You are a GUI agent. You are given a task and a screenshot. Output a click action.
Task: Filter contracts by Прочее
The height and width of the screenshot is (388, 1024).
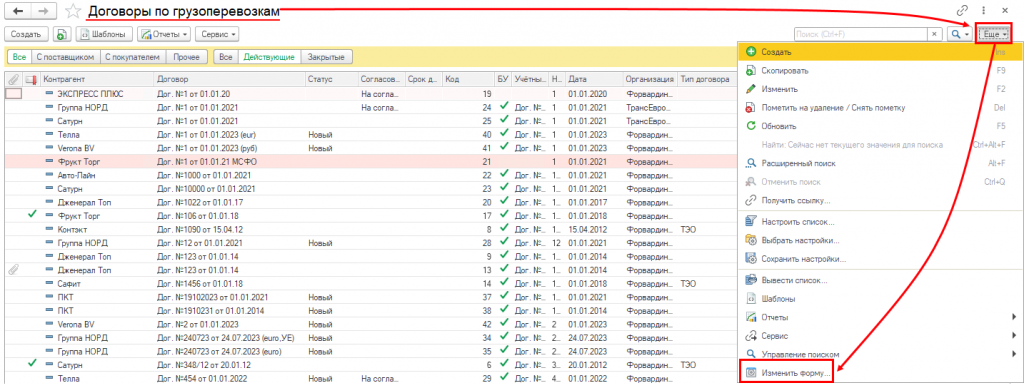[187, 57]
